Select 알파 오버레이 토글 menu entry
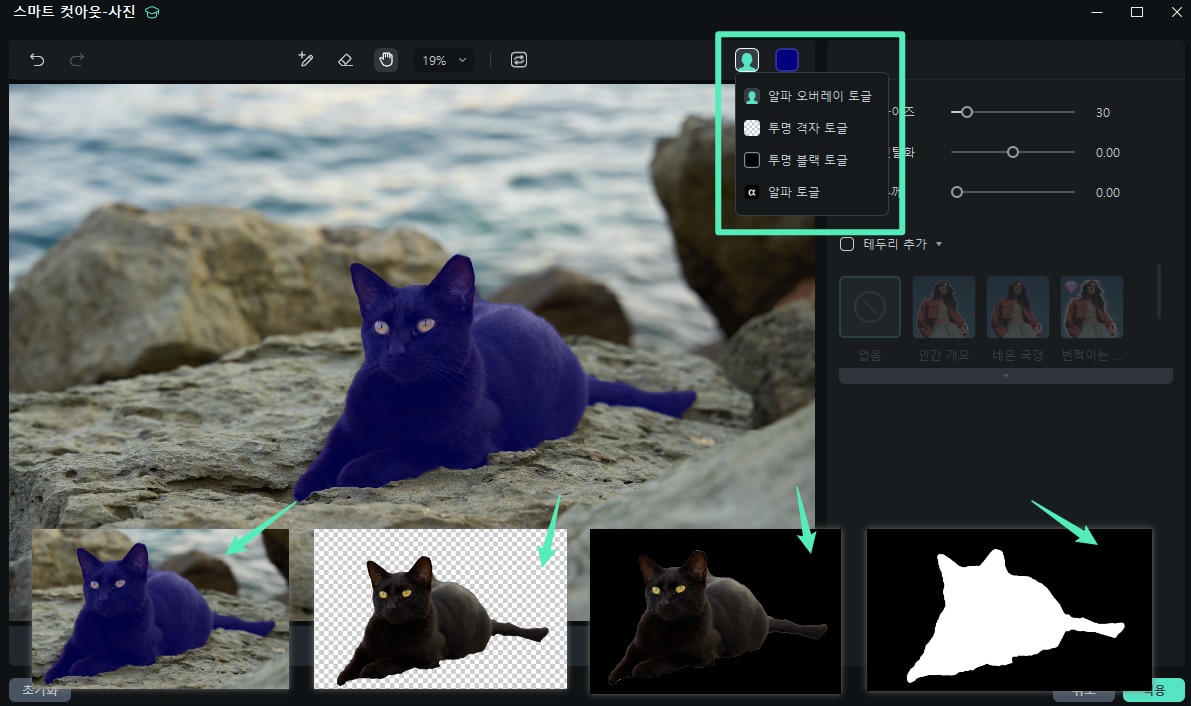The width and height of the screenshot is (1191, 706). point(808,96)
